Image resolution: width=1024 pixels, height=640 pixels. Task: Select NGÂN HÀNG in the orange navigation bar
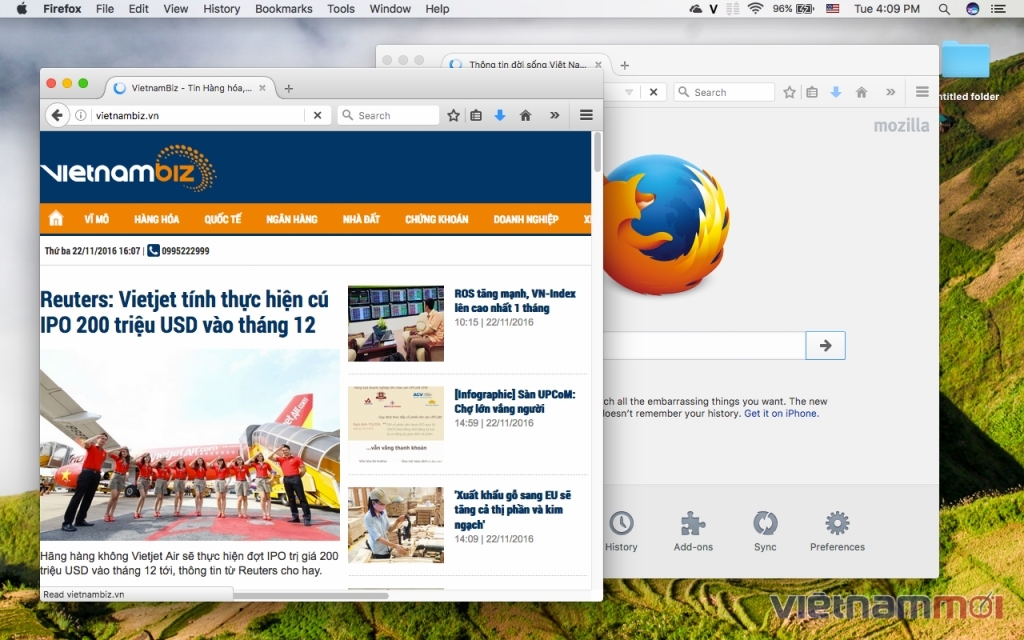tap(292, 219)
